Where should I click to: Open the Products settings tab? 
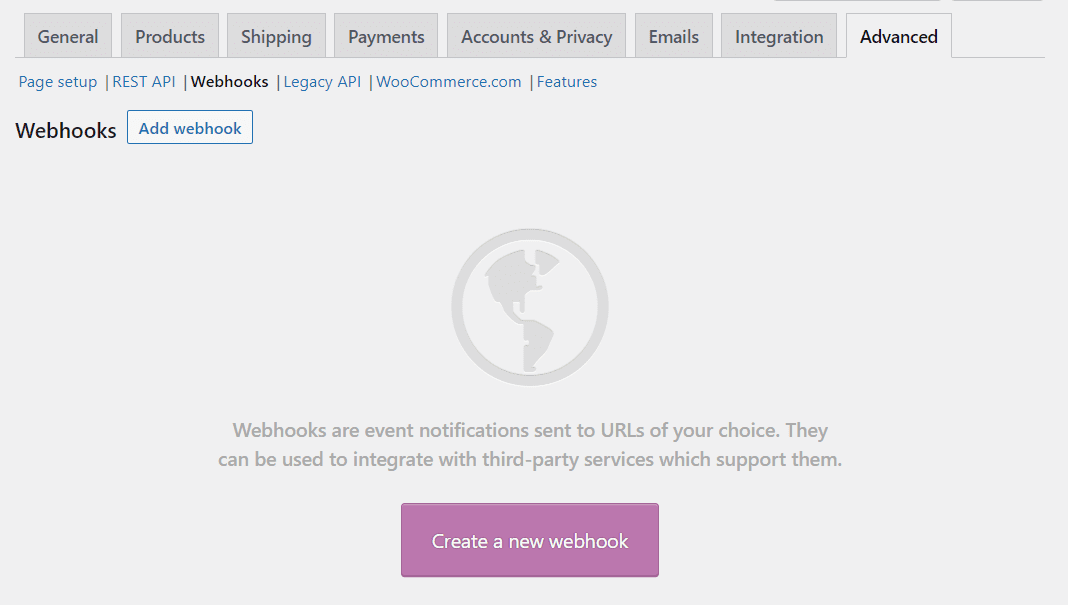(x=169, y=35)
